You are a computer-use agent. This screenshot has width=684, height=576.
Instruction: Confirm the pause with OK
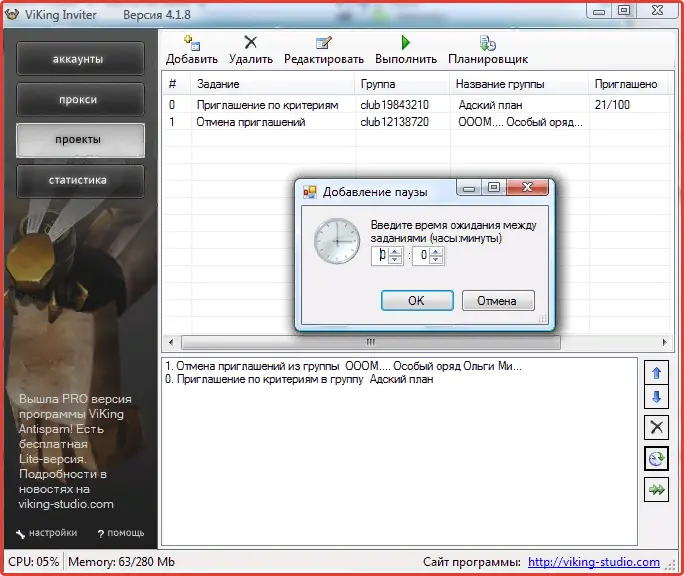417,300
